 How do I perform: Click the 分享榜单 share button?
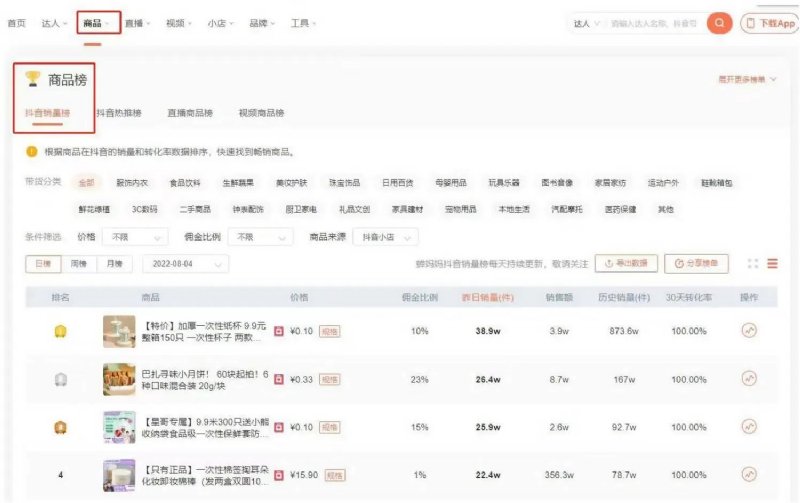(x=696, y=263)
